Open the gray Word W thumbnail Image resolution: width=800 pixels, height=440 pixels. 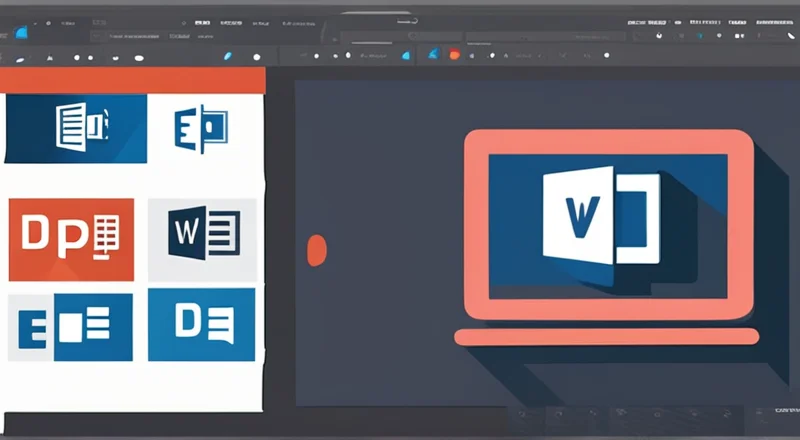(x=203, y=240)
